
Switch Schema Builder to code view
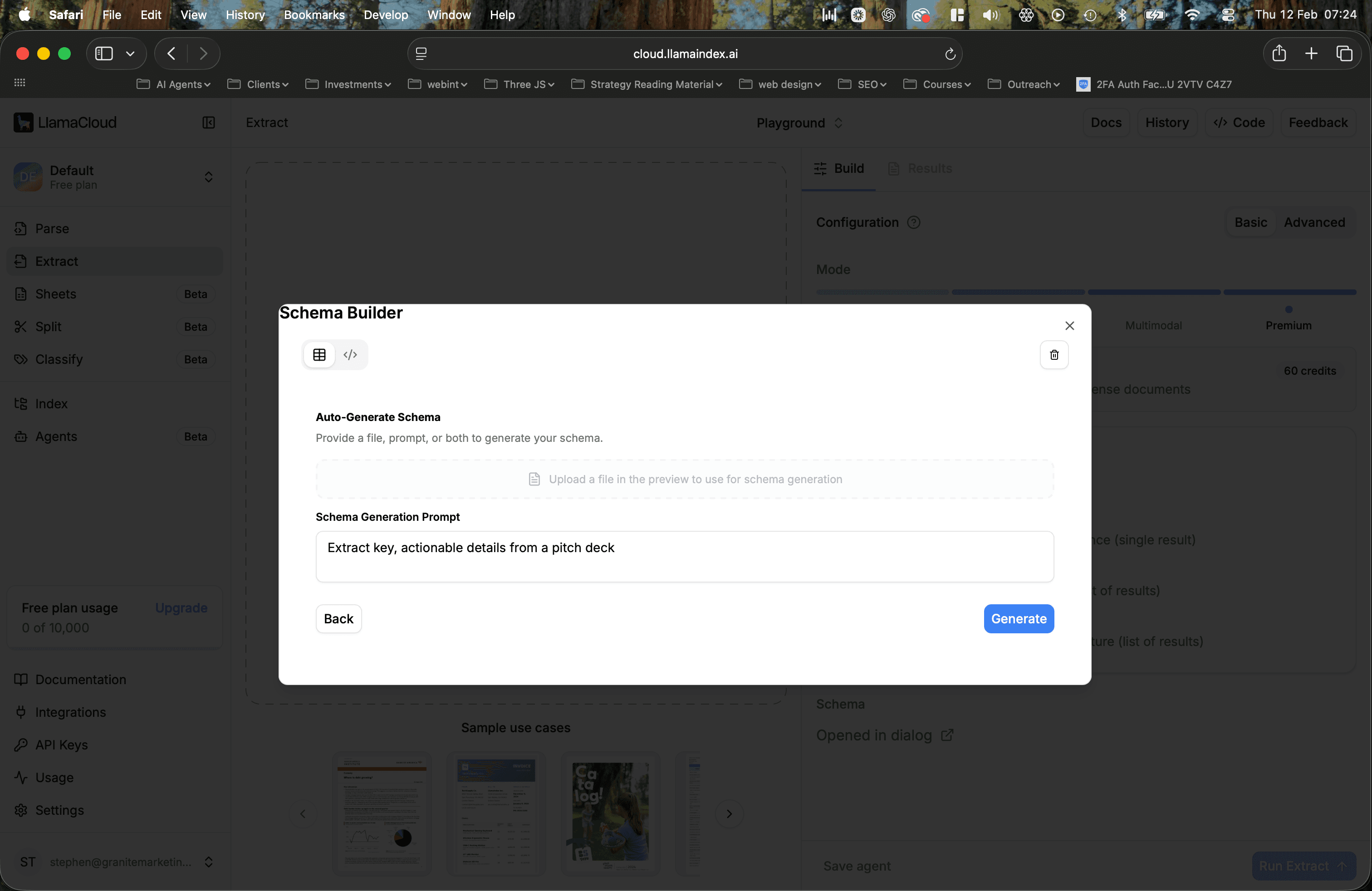click(351, 354)
